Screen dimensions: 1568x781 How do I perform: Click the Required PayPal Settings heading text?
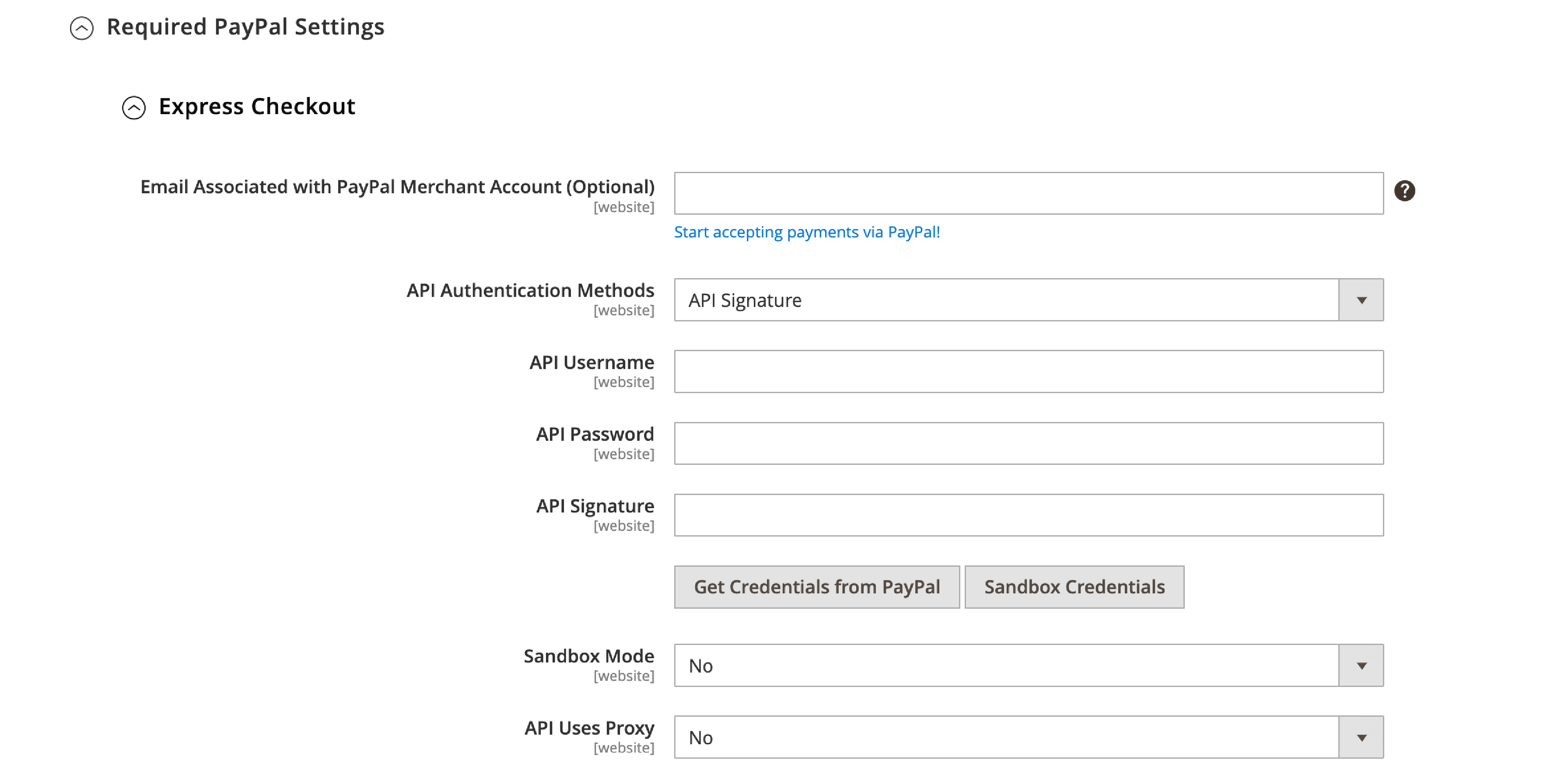pos(245,28)
